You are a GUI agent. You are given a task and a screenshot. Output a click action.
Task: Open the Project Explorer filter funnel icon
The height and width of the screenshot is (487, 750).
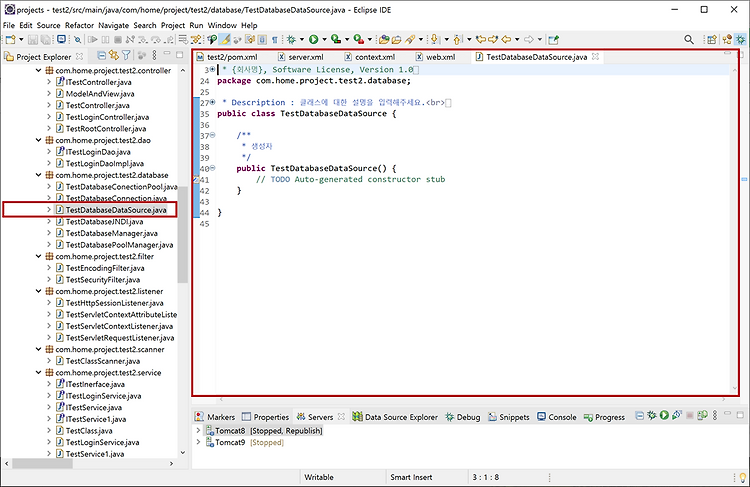pos(126,55)
